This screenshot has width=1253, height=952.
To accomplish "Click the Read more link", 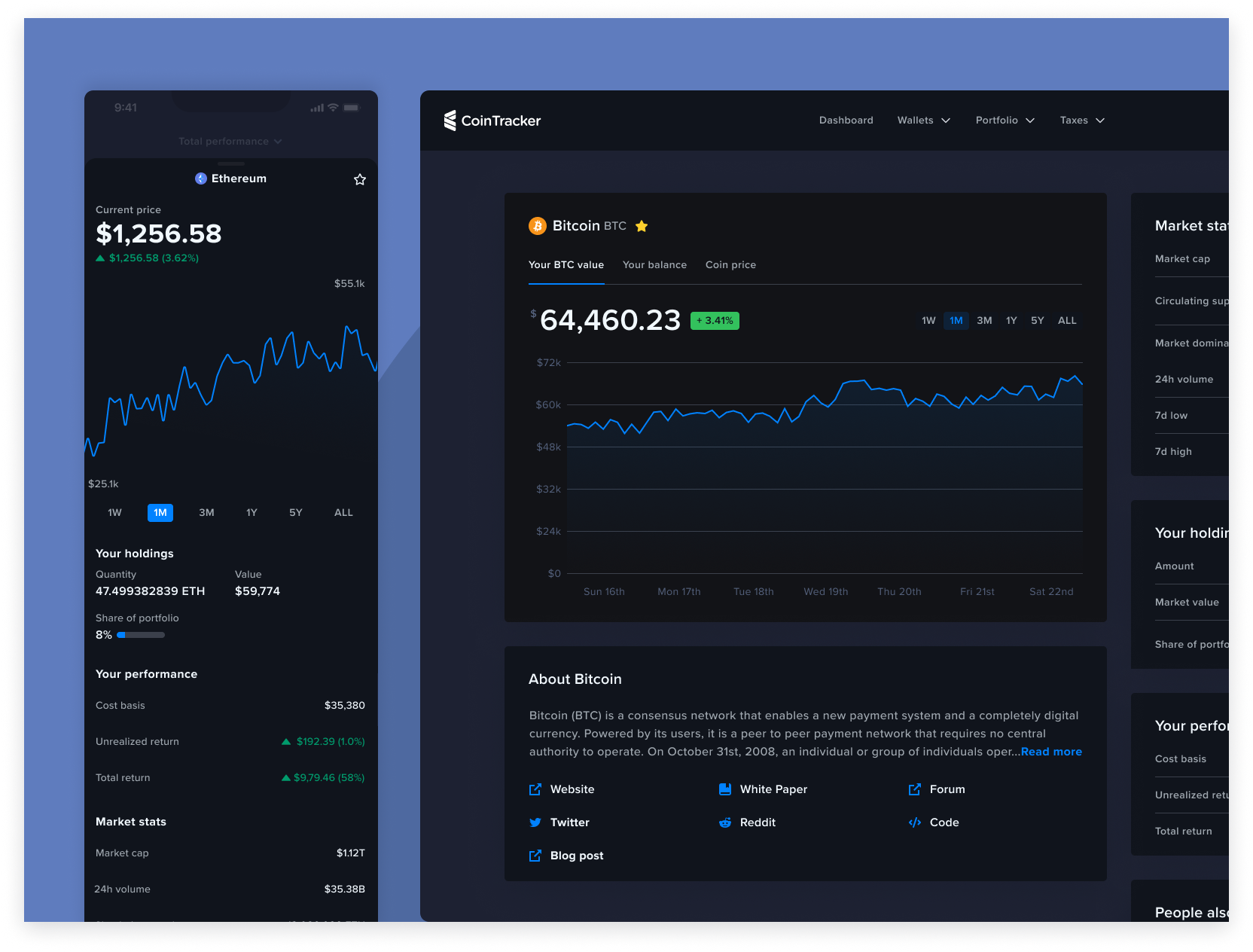I will click(1051, 752).
